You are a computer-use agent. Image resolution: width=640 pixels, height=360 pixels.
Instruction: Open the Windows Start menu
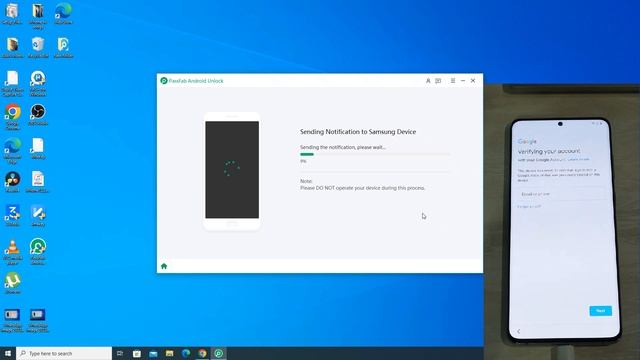point(8,353)
